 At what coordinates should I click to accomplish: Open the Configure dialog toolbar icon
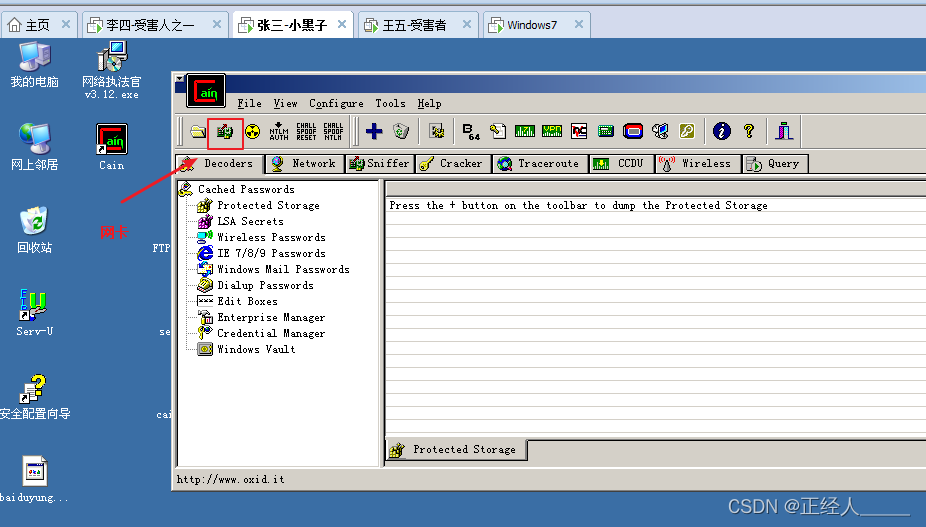click(437, 131)
